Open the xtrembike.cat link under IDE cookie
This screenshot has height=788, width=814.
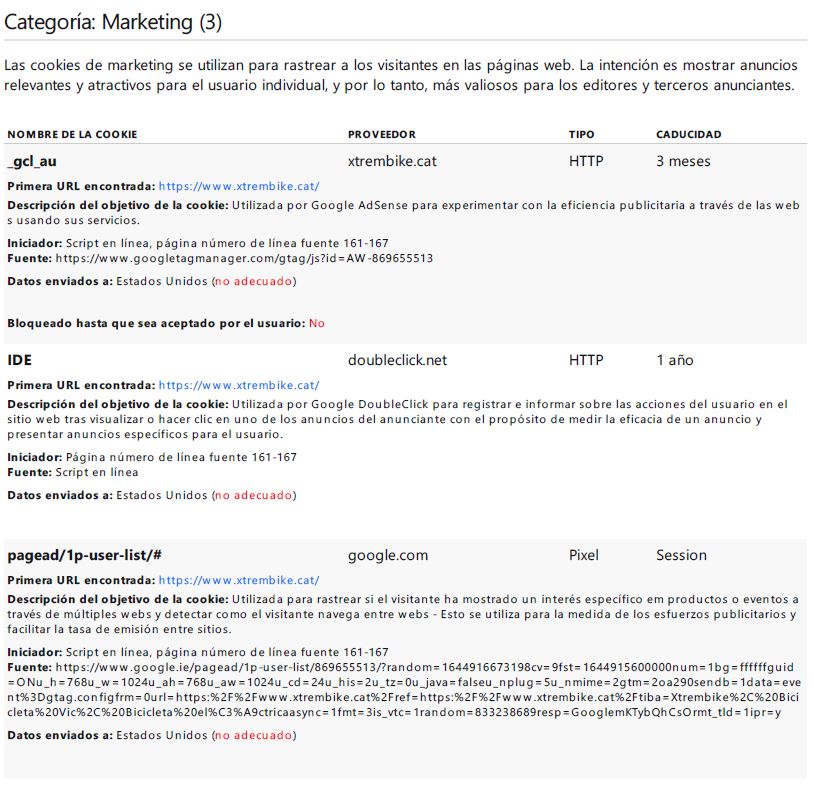pyautogui.click(x=238, y=385)
